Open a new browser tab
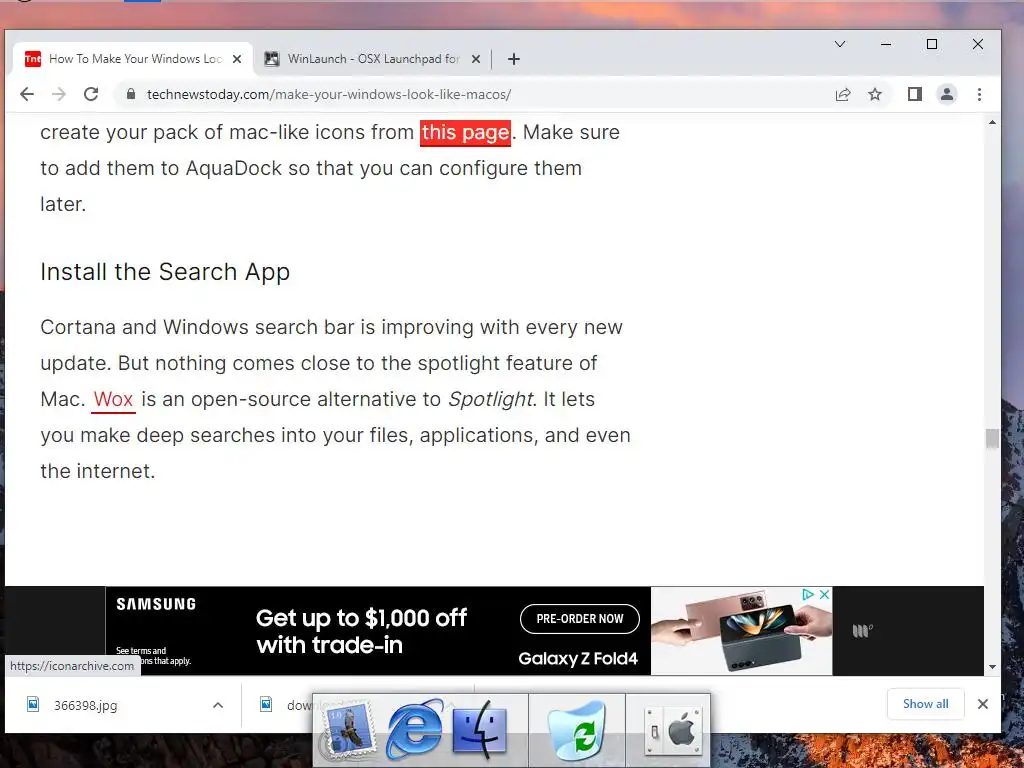Viewport: 1024px width, 768px height. coord(514,59)
